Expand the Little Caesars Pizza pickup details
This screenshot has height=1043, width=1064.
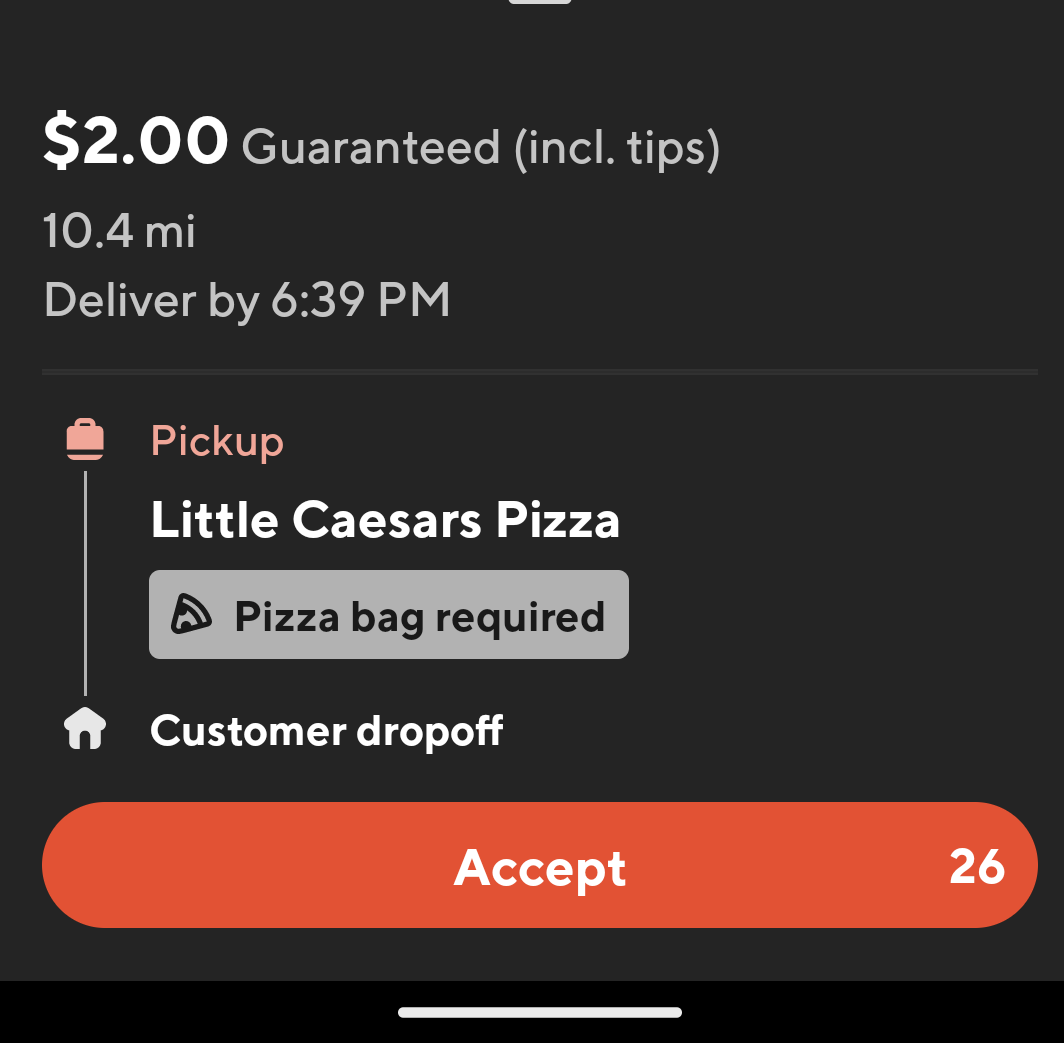coord(385,519)
